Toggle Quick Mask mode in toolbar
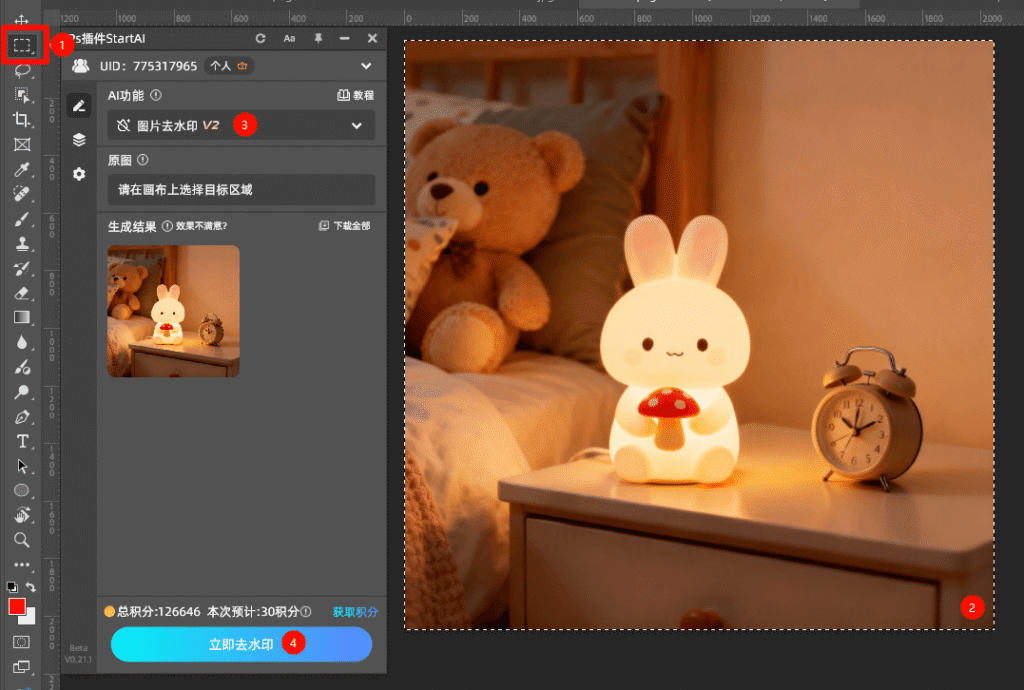This screenshot has width=1024, height=690. pyautogui.click(x=22, y=641)
